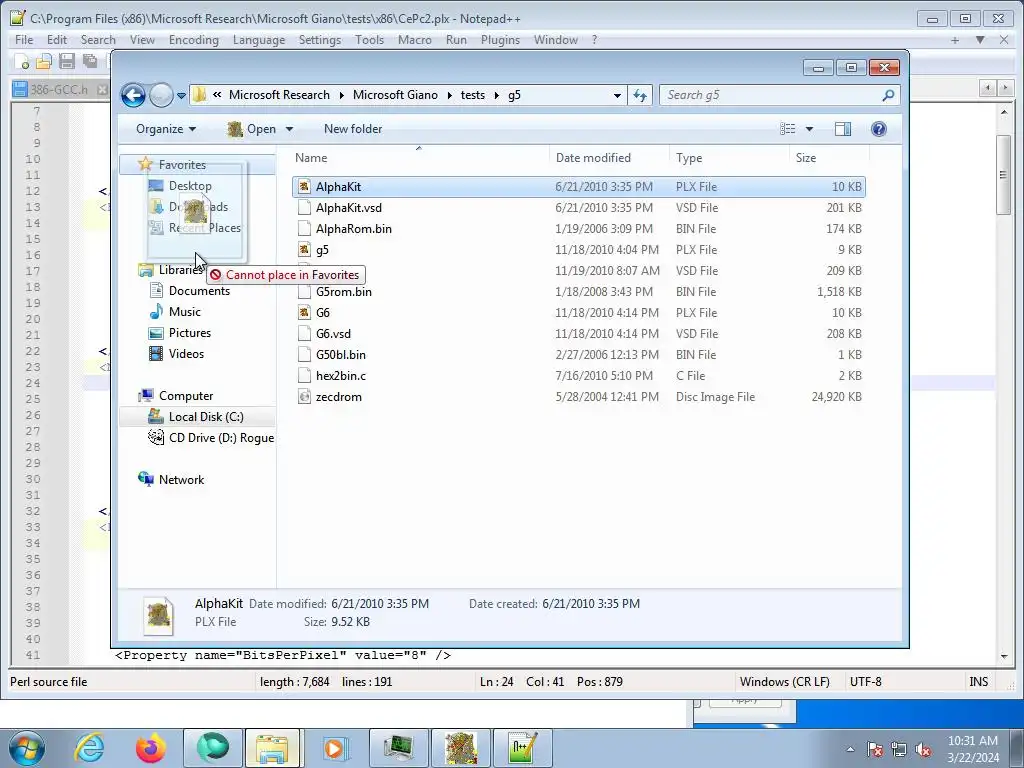
Task: Select the AlphaKit.vsd file
Action: point(349,208)
